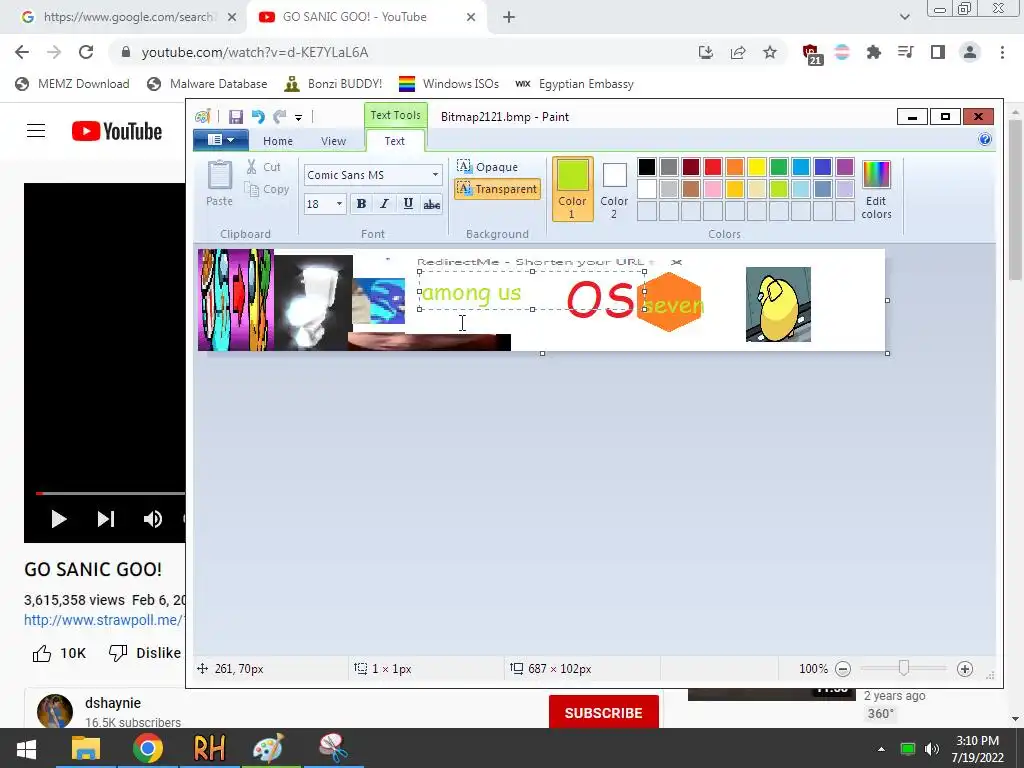Open the tab search chevron

tap(904, 17)
